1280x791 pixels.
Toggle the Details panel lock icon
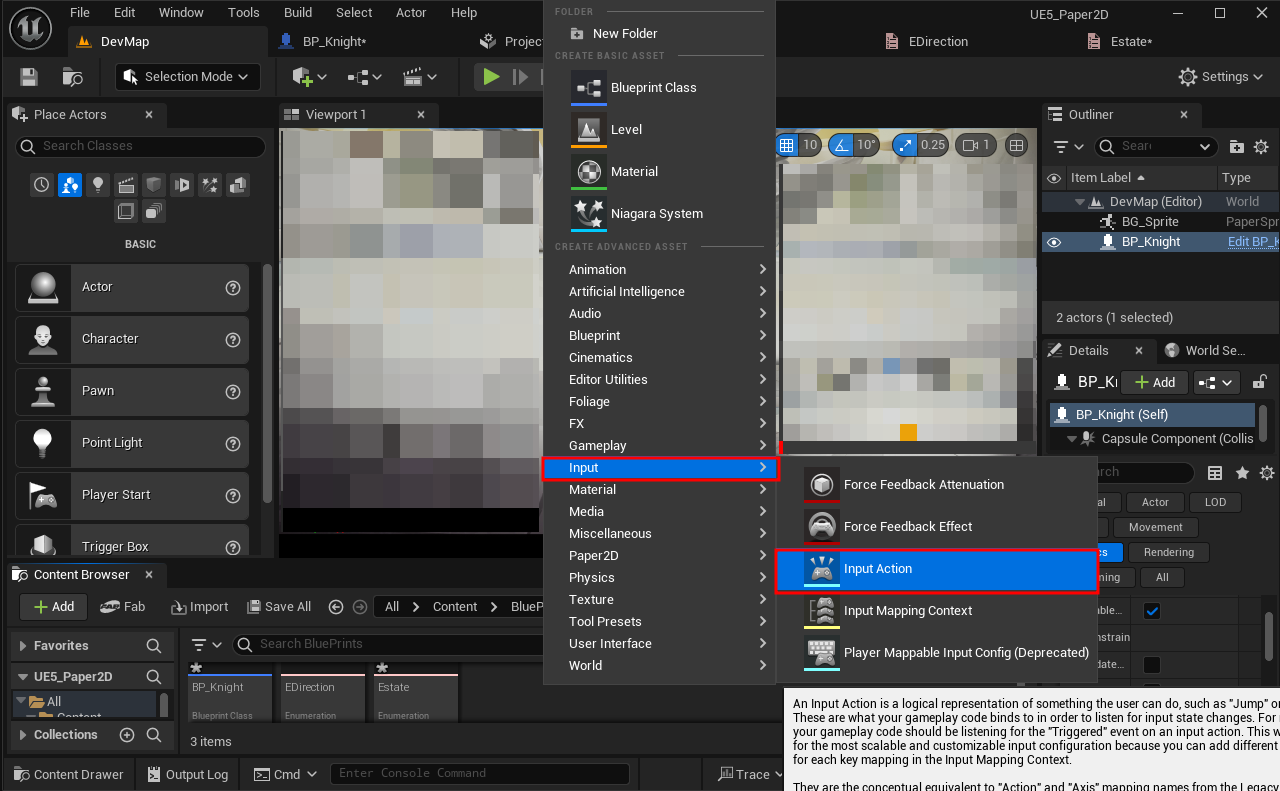pos(1260,382)
